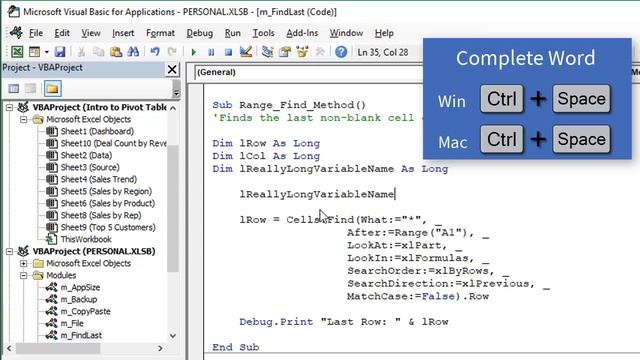Open the Add-Ins menu
The height and width of the screenshot is (360, 640).
tap(302, 33)
